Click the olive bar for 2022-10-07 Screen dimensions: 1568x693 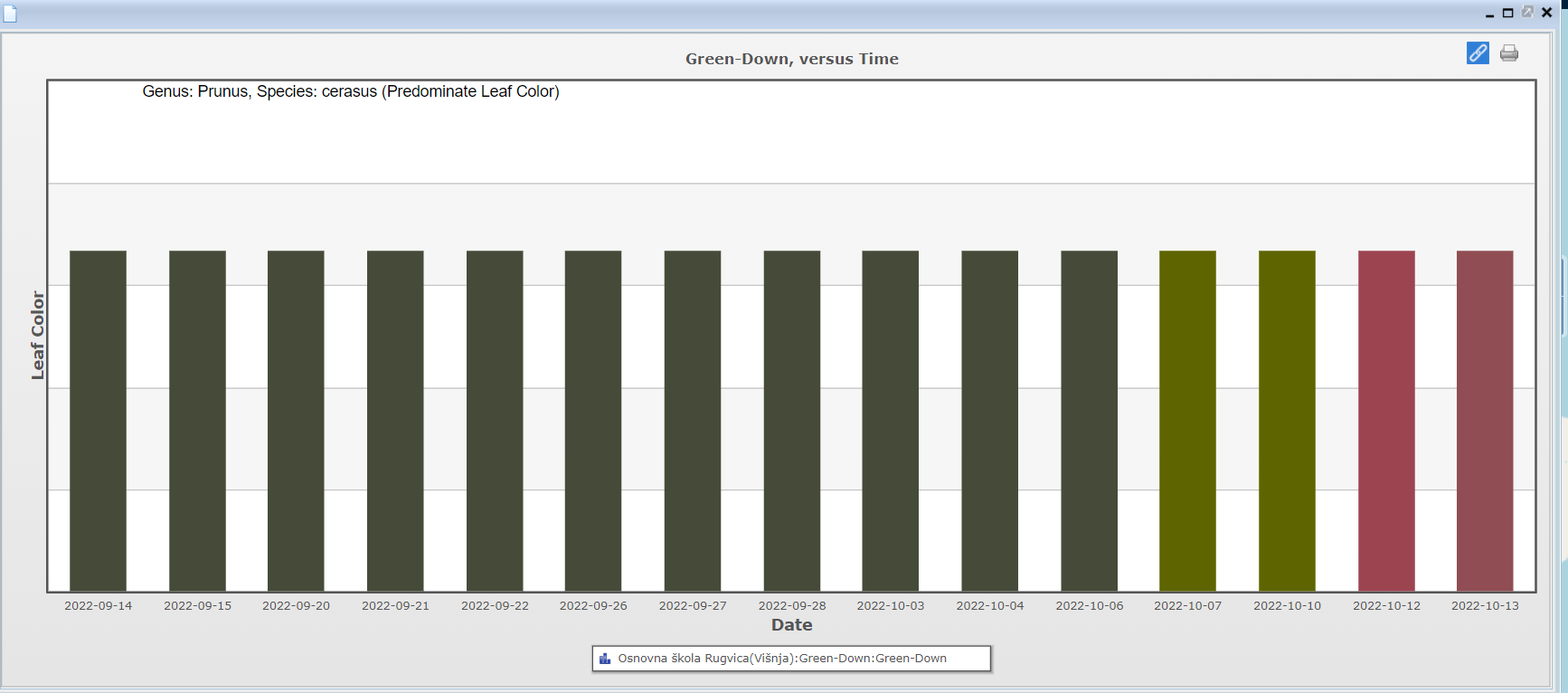[x=1187, y=421]
